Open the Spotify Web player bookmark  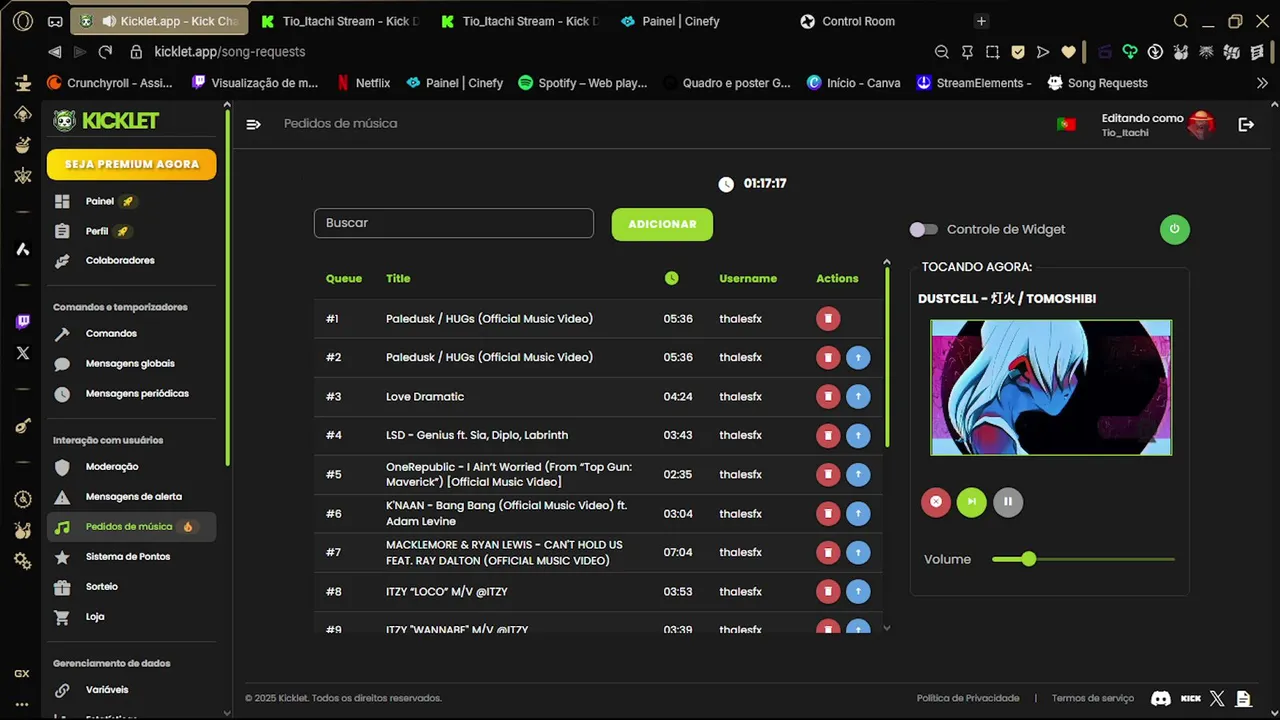click(x=583, y=83)
